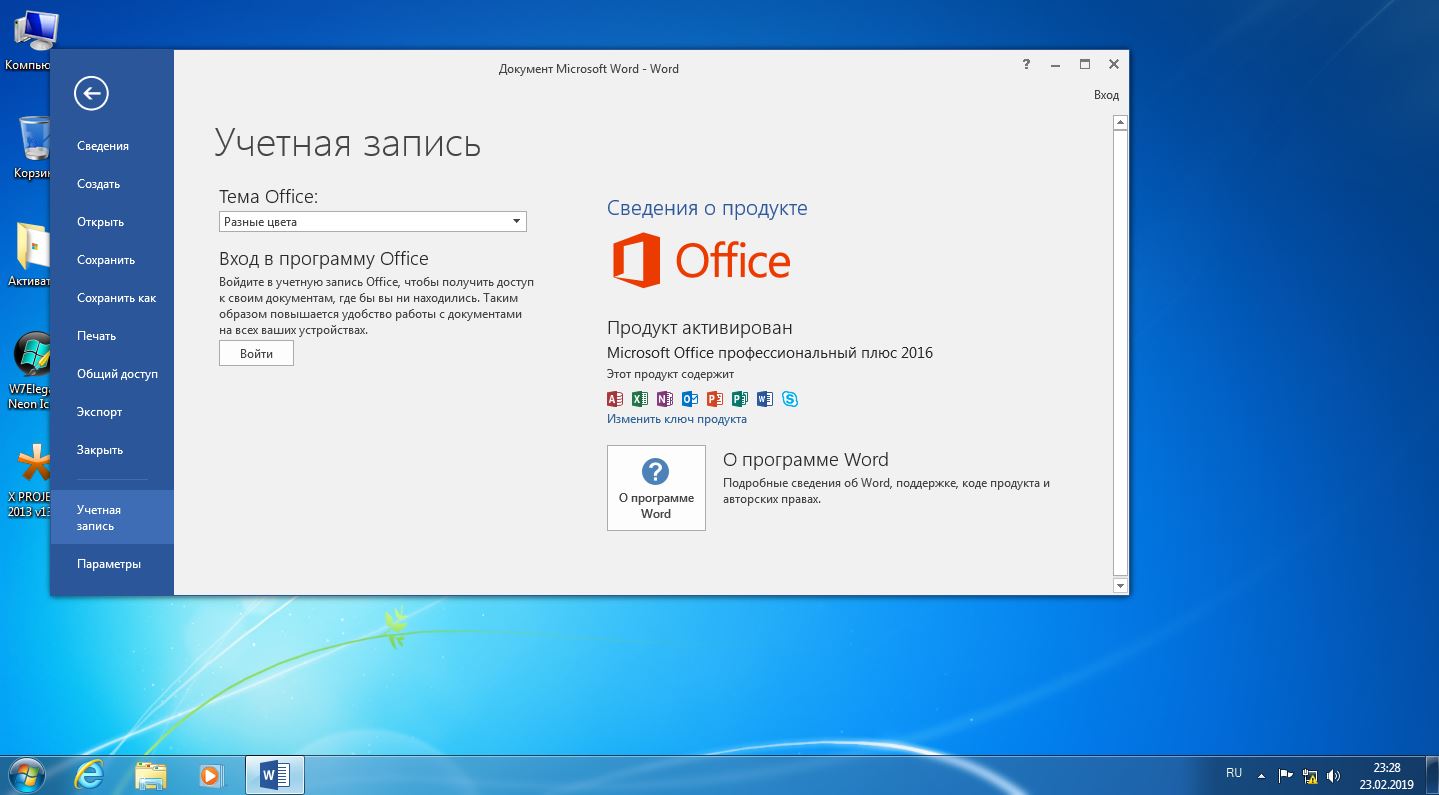Click the OneNote product icon
The image size is (1439, 795).
tap(665, 399)
